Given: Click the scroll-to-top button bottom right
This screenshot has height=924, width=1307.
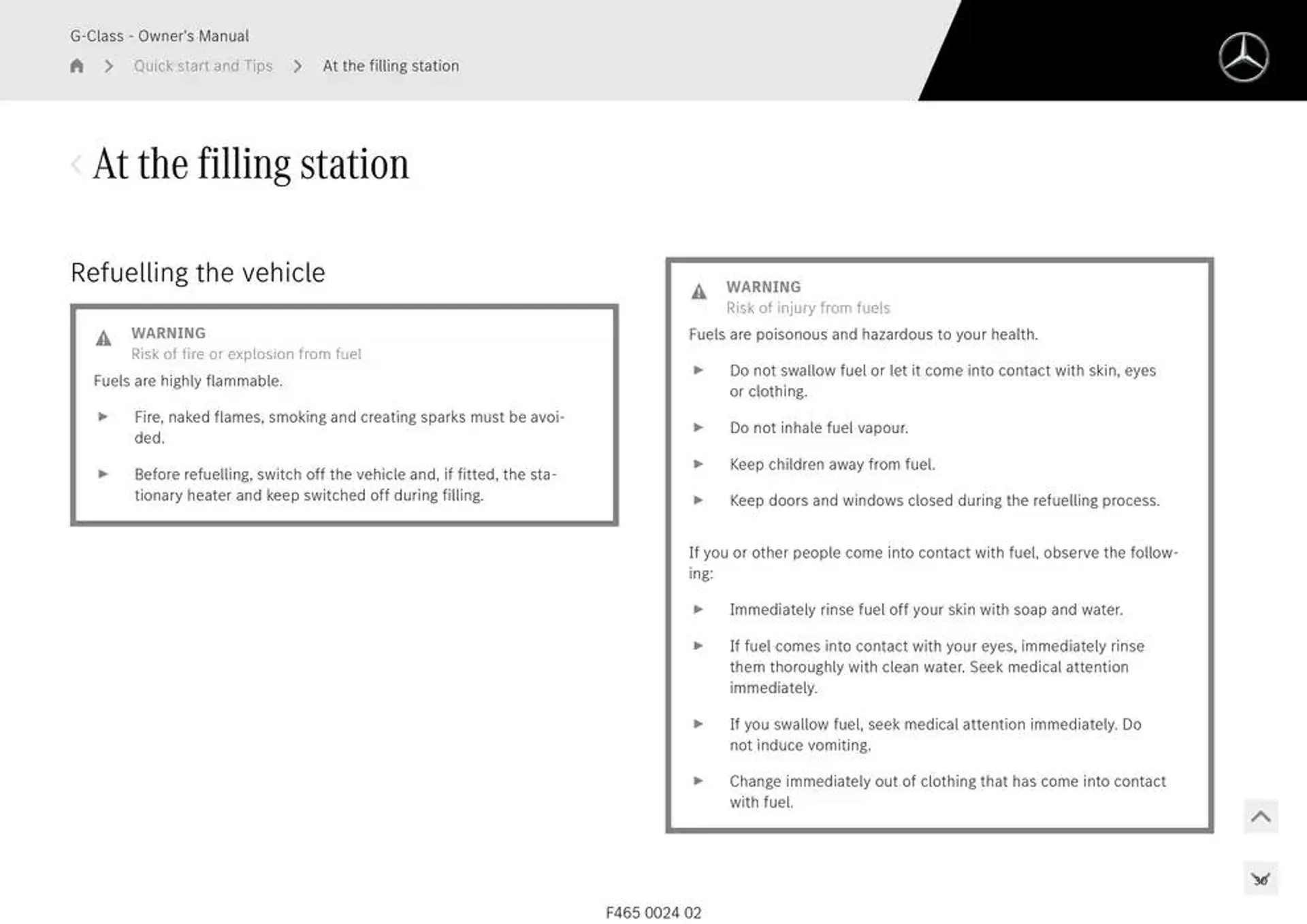Looking at the screenshot, I should 1262,817.
